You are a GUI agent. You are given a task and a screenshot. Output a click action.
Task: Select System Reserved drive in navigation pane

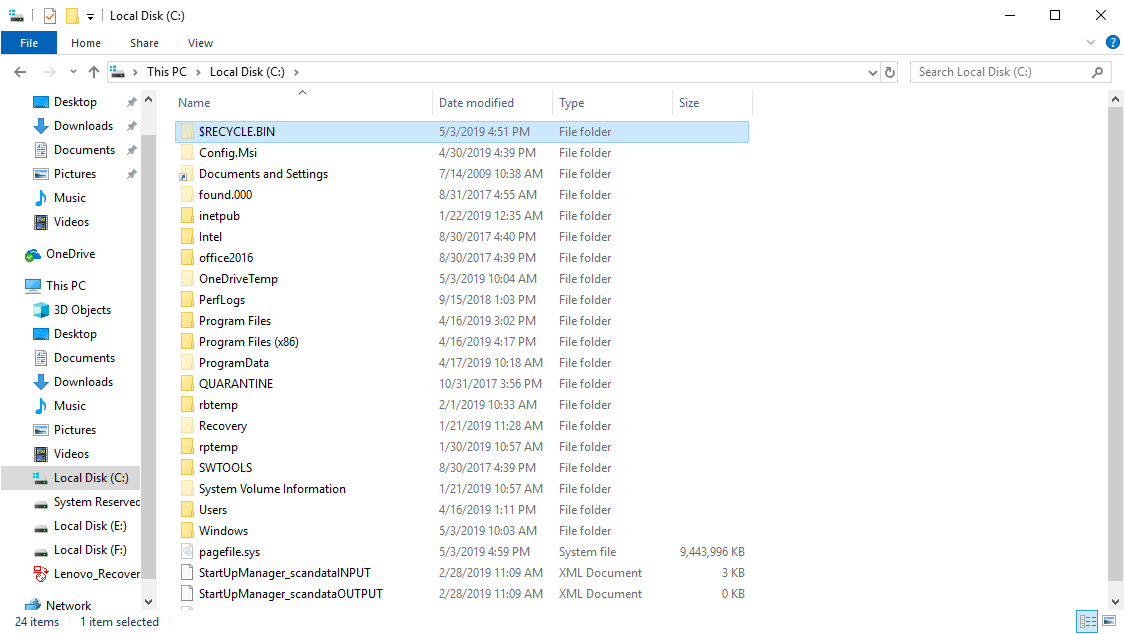96,502
